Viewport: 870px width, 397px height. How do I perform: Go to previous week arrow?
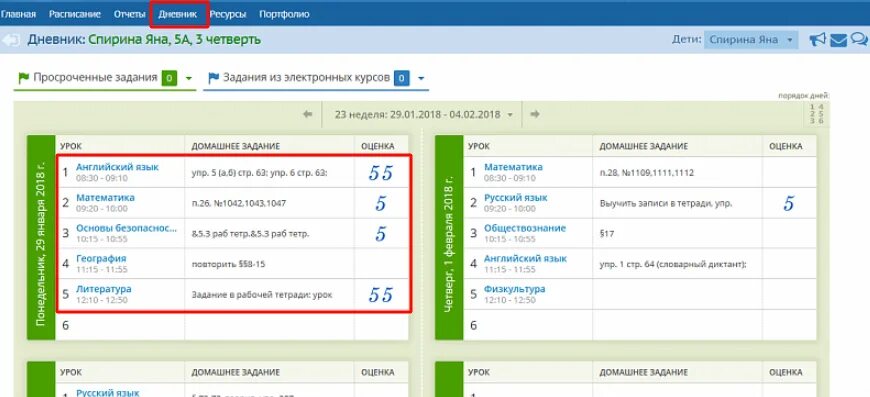click(x=307, y=114)
